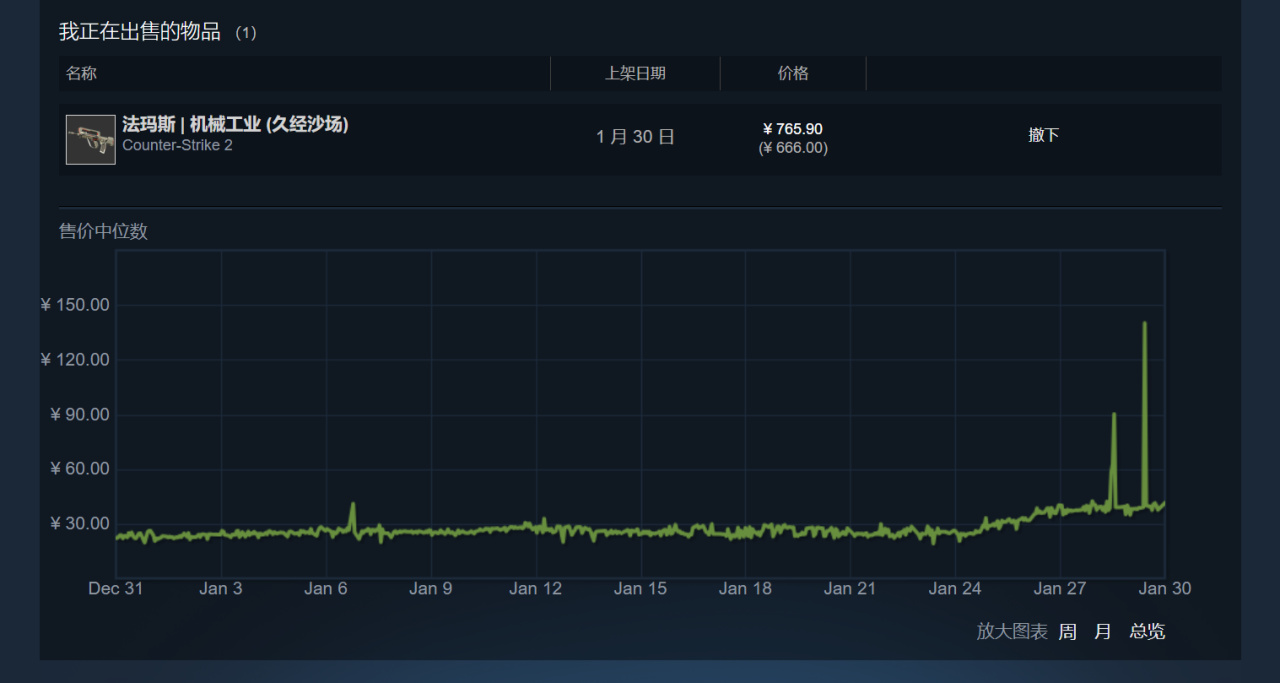Click the ¥ 120.00 axis label
This screenshot has height=683, width=1280.
(75, 360)
